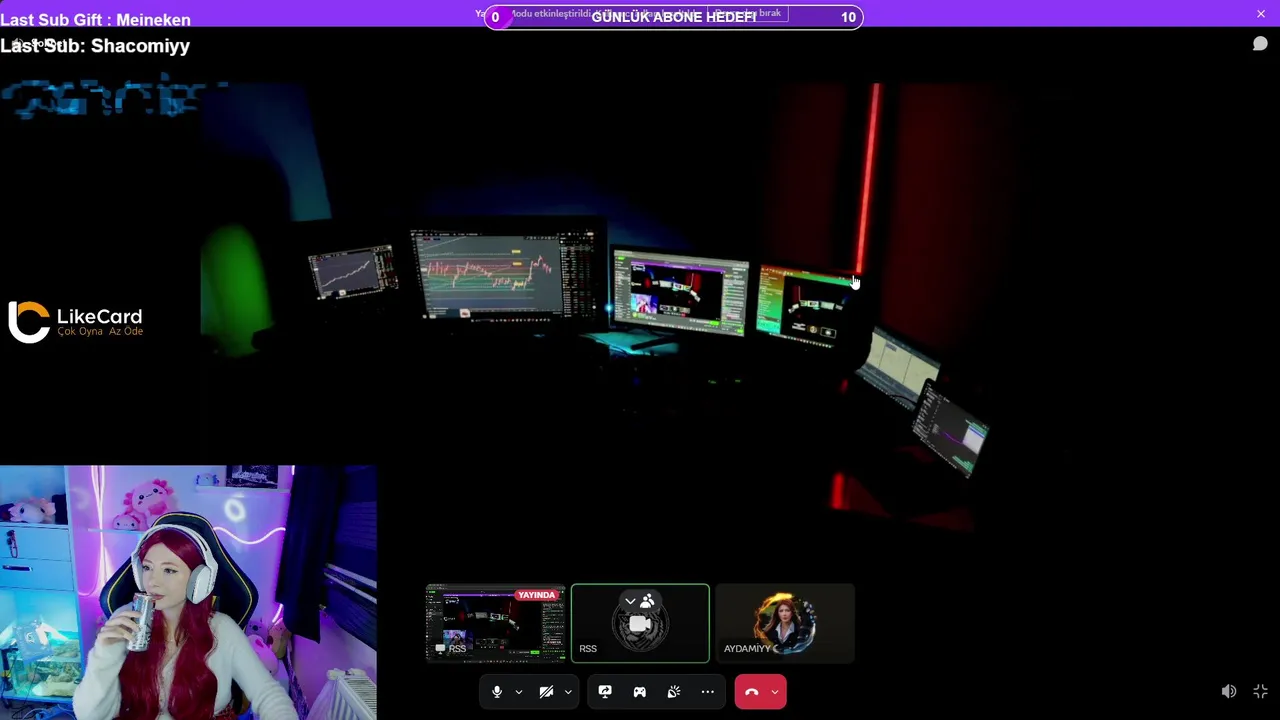Open camera options dropdown arrow

(567, 692)
